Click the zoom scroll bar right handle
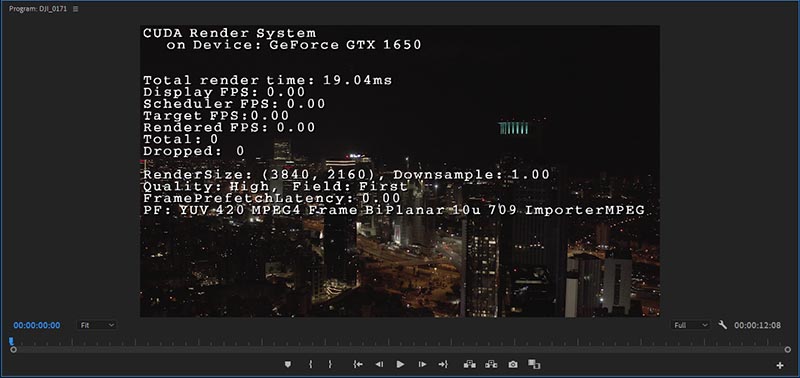This screenshot has width=800, height=378. tap(788, 350)
